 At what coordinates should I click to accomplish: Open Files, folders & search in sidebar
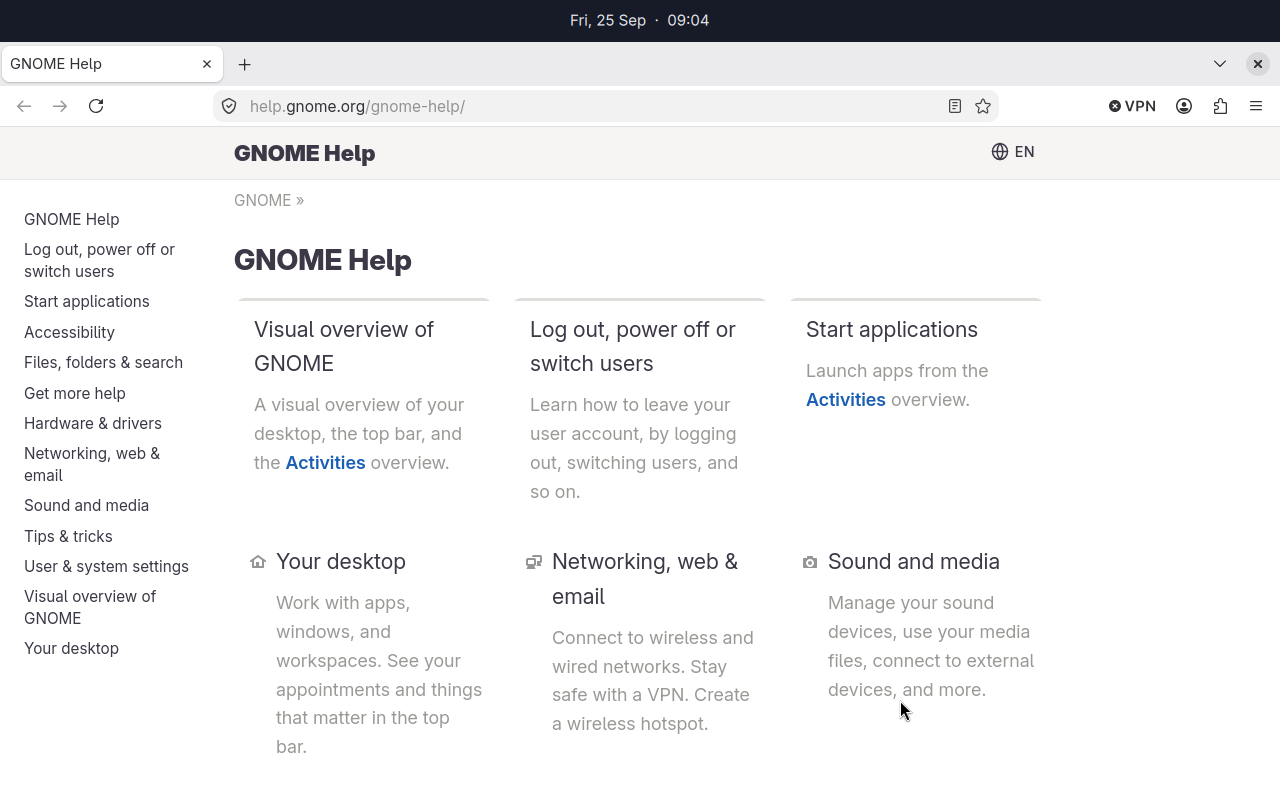(x=104, y=362)
